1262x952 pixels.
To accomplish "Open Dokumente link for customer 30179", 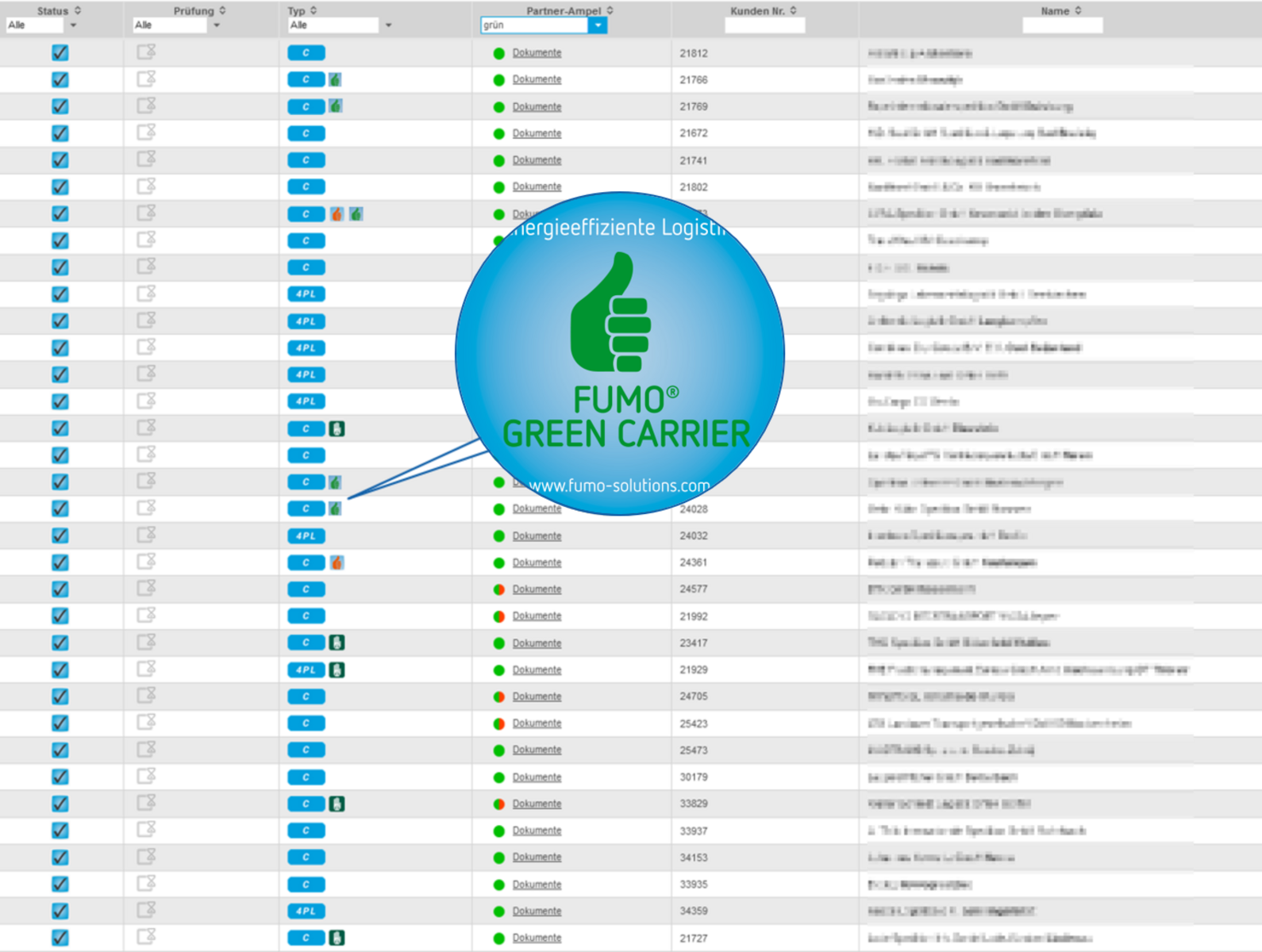I will (x=537, y=777).
